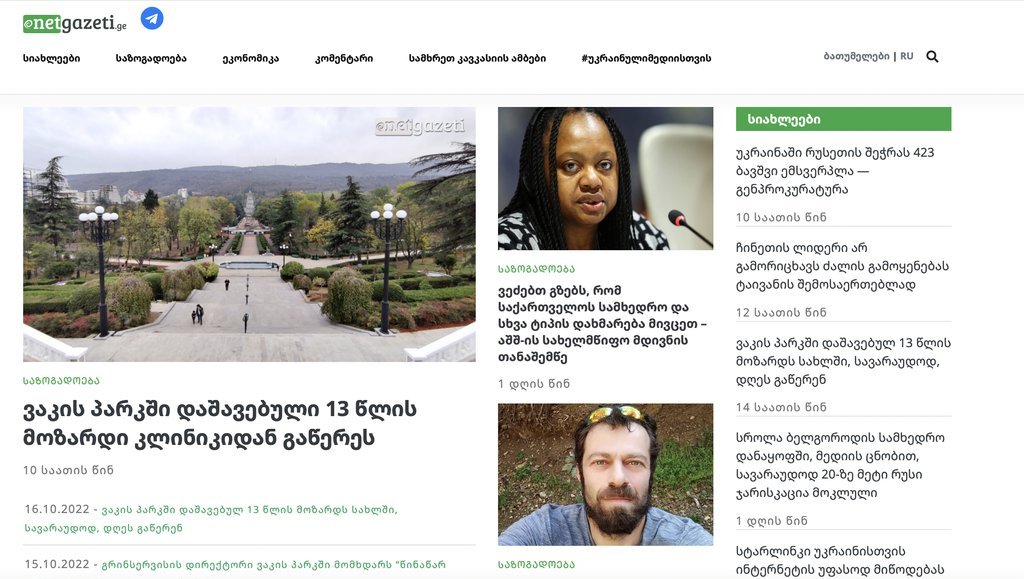The image size is (1024, 579).
Task: Switch language to RU
Action: click(x=906, y=56)
